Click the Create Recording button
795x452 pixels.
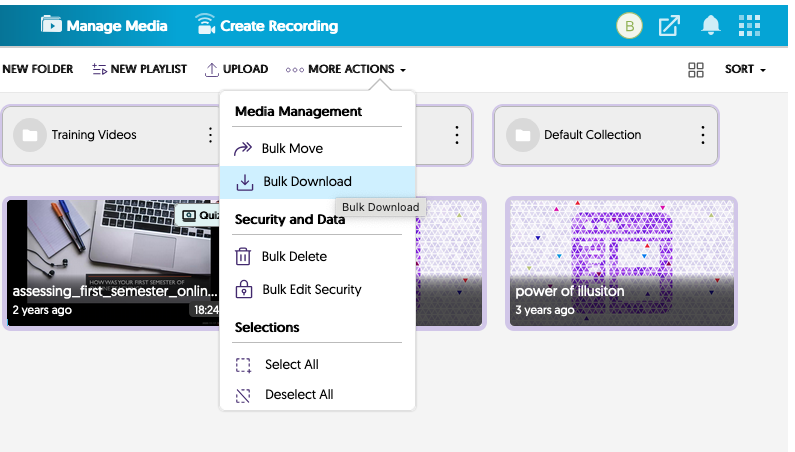pos(266,26)
